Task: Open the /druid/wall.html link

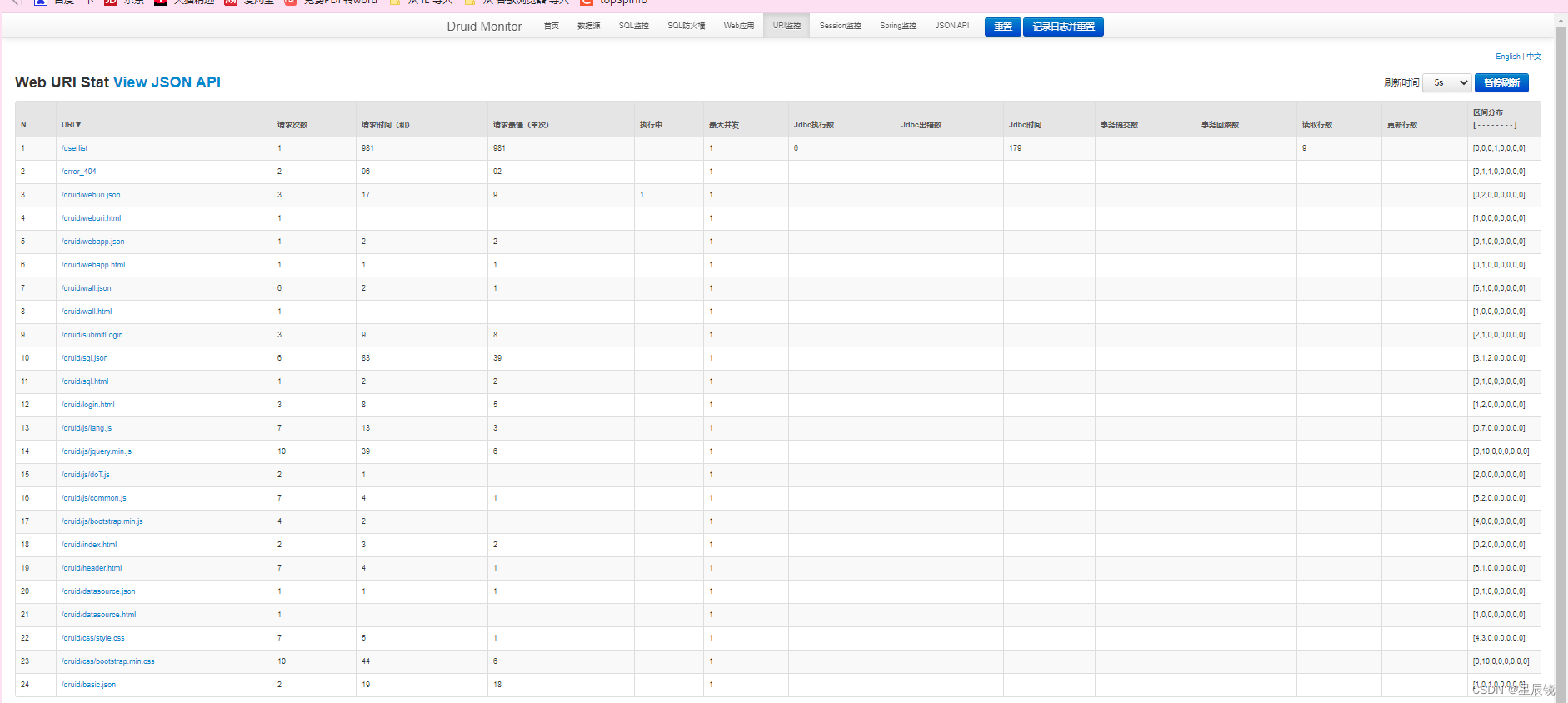Action: pos(87,312)
